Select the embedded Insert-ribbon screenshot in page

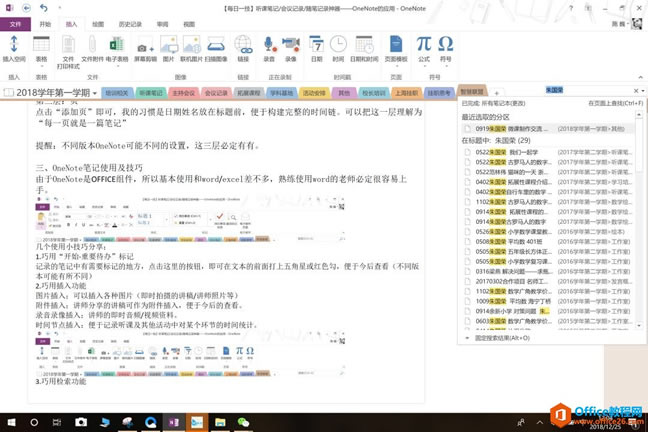pyautogui.click(x=191, y=353)
